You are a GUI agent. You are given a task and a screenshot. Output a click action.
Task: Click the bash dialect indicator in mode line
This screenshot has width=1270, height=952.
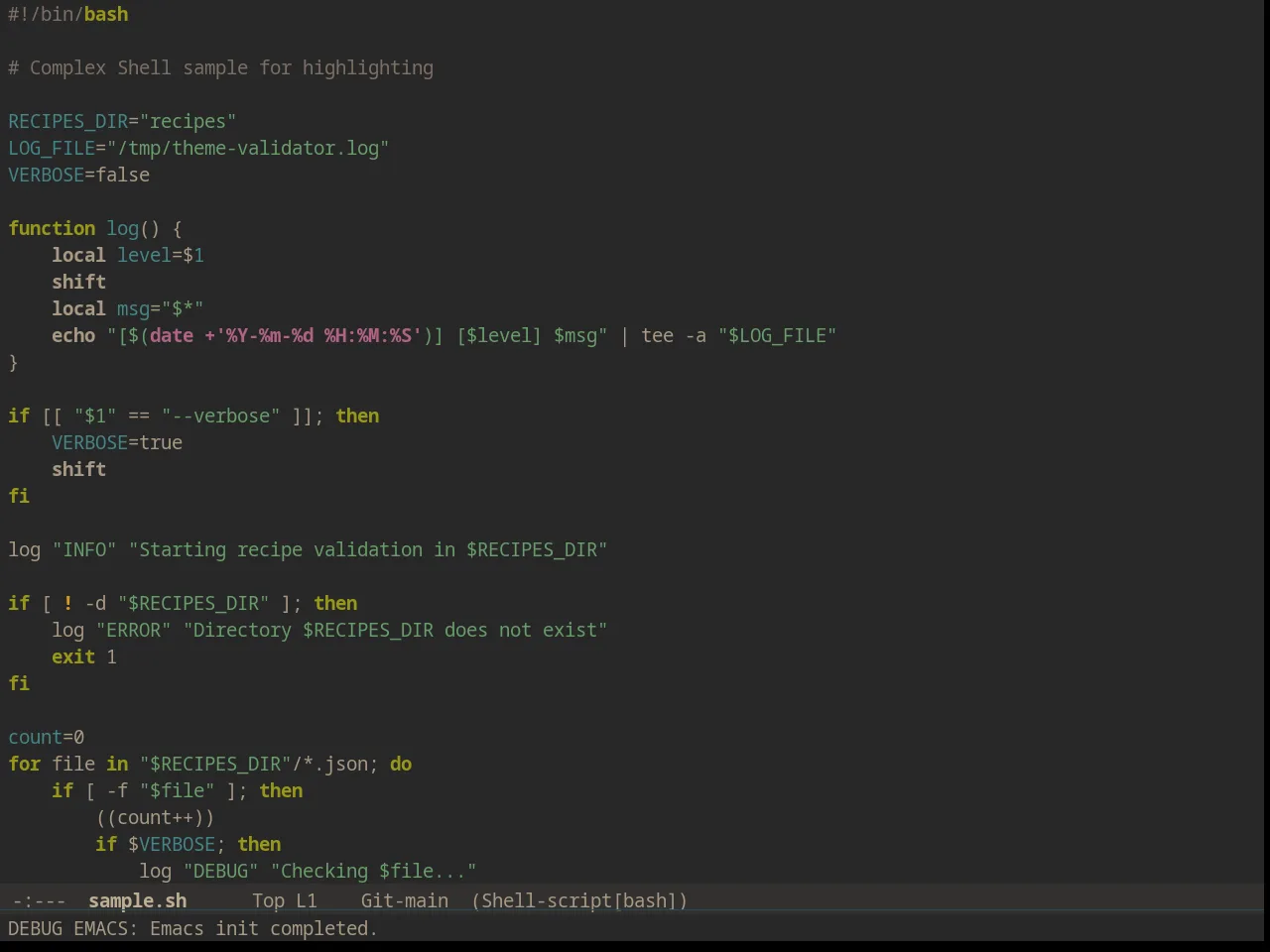645,900
